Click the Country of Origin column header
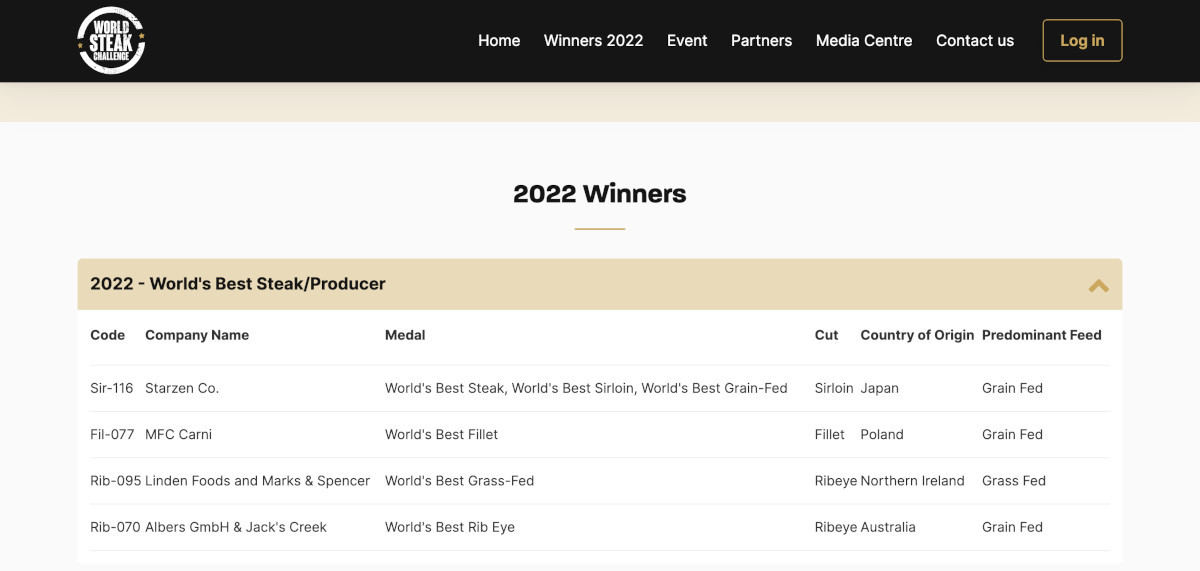 917,335
